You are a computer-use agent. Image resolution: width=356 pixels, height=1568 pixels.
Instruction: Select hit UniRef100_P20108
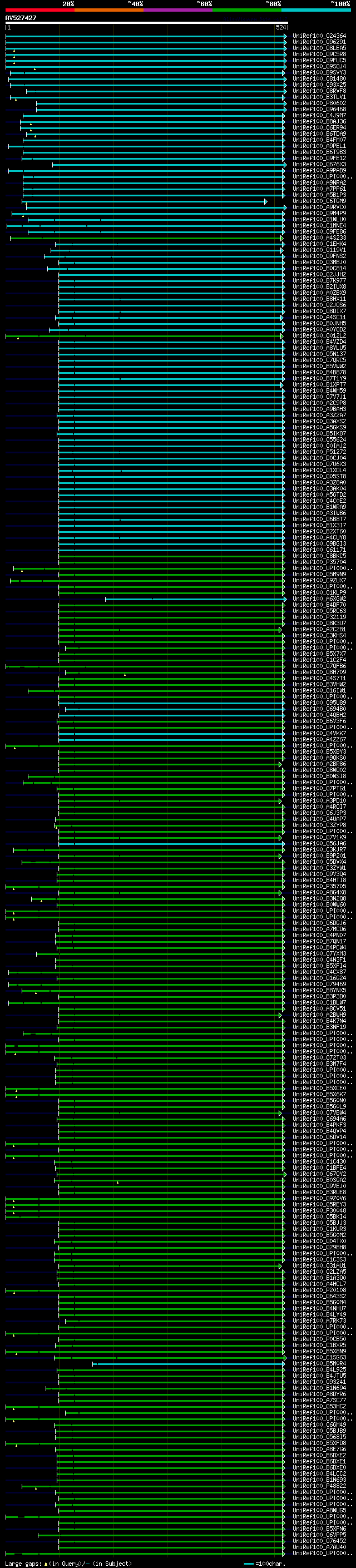click(319, 1290)
